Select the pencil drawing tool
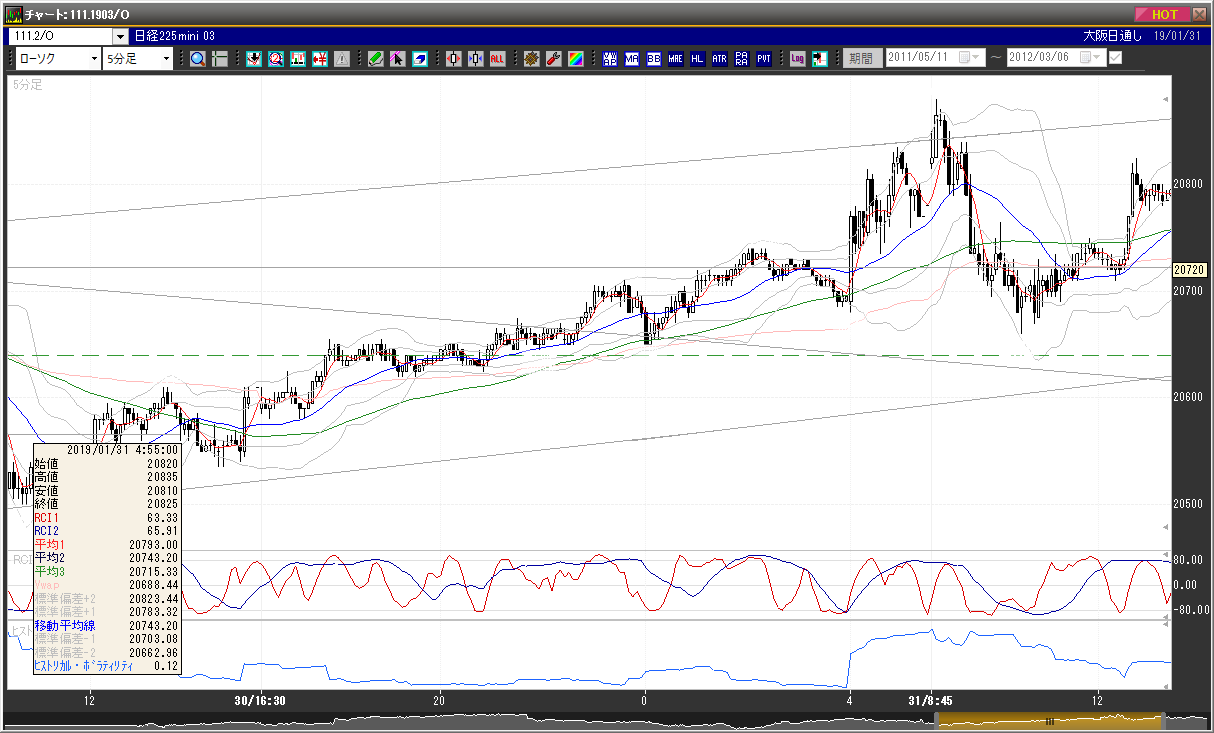The width and height of the screenshot is (1214, 733). tap(375, 58)
